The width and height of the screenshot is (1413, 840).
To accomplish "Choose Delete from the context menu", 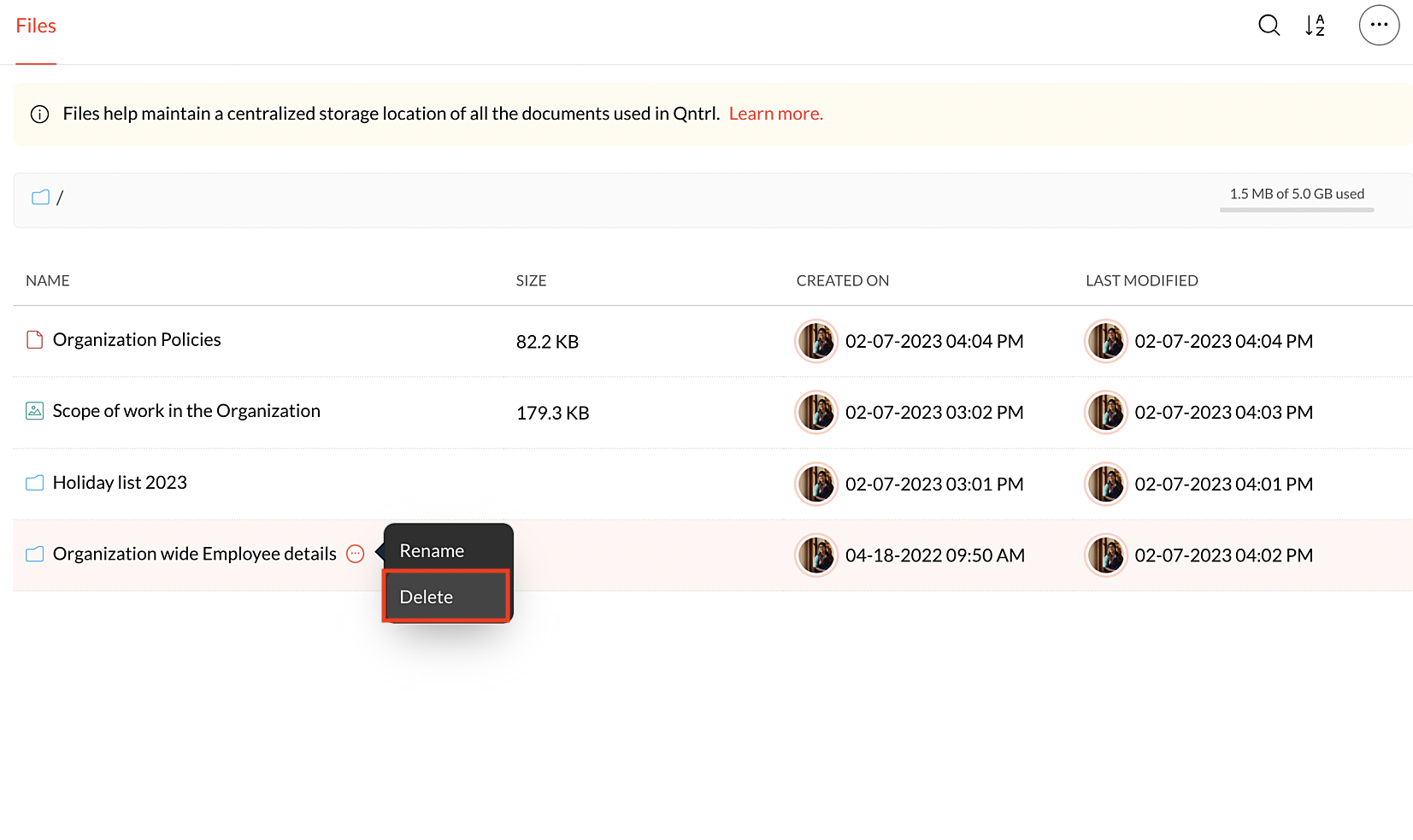I will click(427, 597).
